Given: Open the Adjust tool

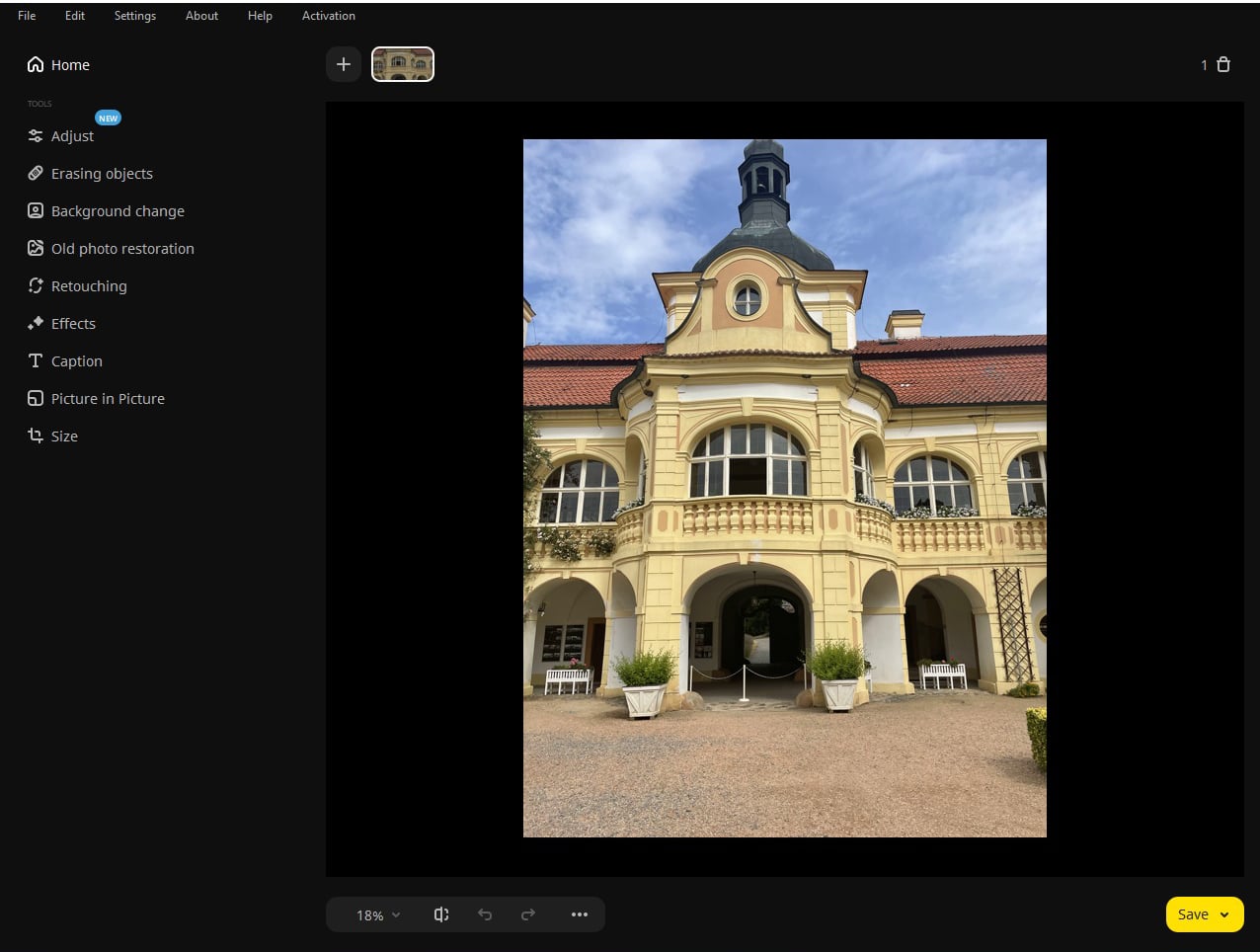Looking at the screenshot, I should 72,135.
